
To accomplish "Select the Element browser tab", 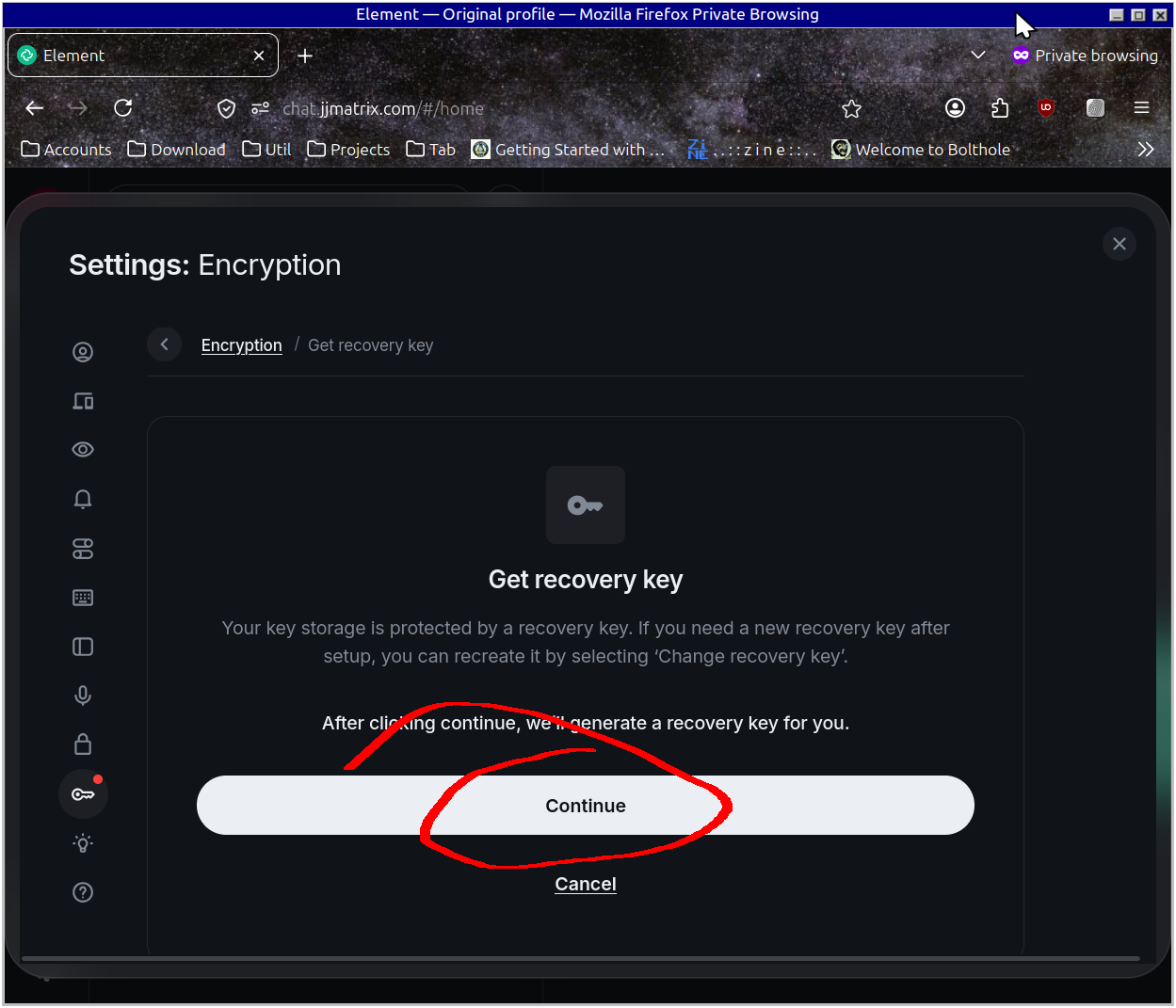I will click(x=143, y=56).
